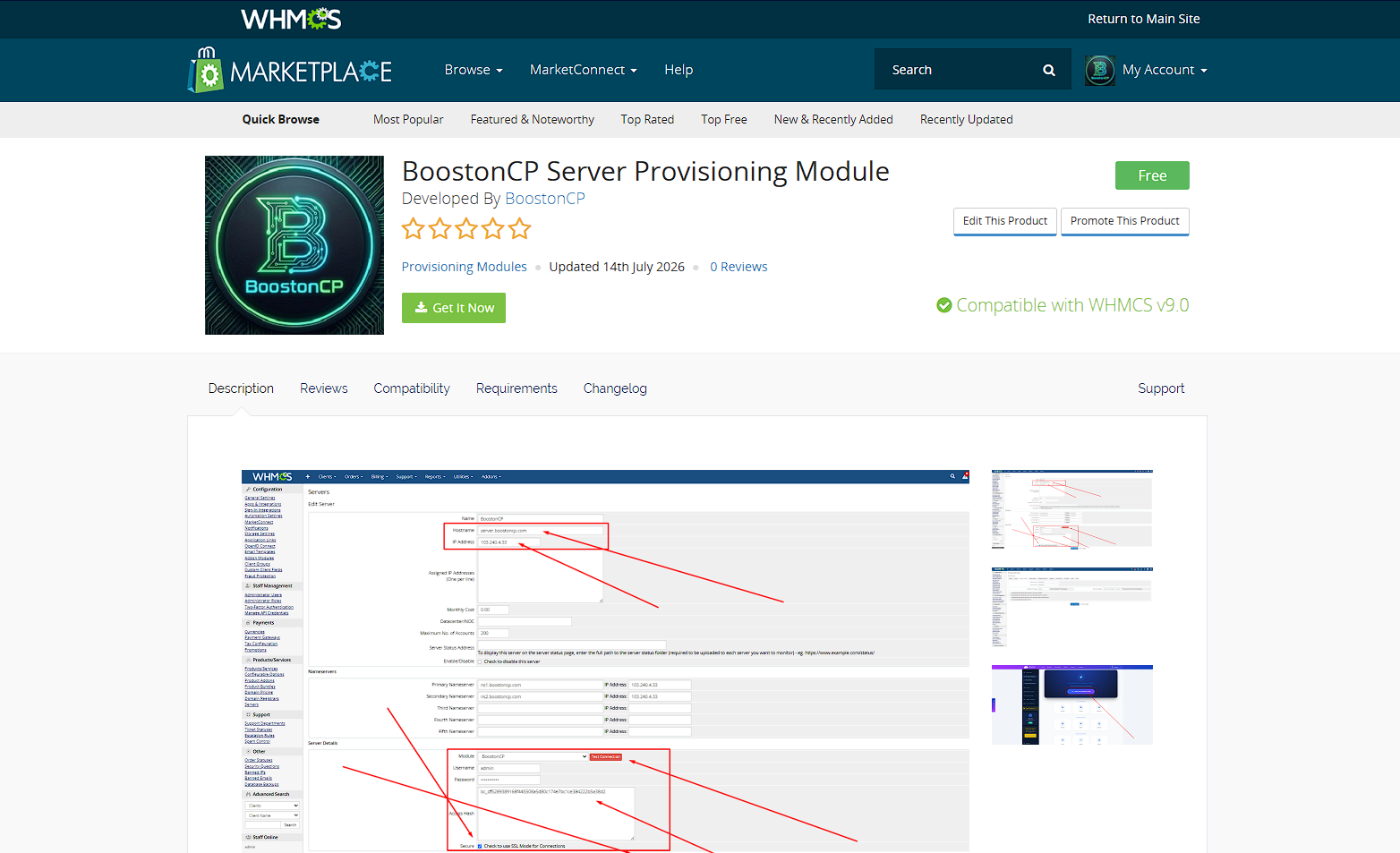Click the large BoostonCP product logo
Viewport: 1400px width, 853px height.
pos(295,245)
